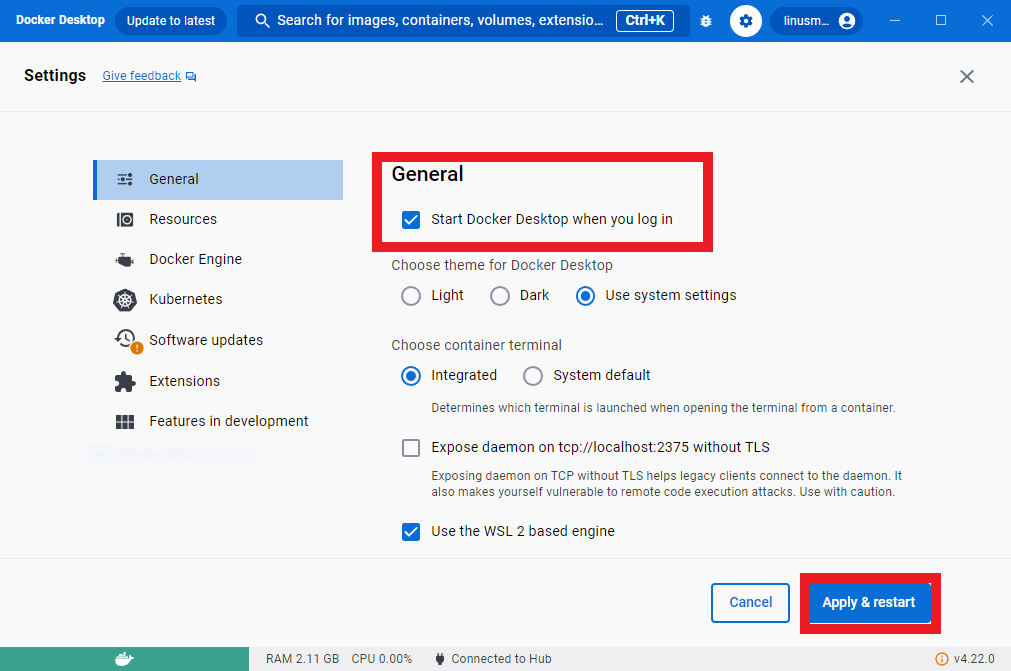Click the Docker Engine icon
This screenshot has width=1011, height=671.
coord(124,260)
